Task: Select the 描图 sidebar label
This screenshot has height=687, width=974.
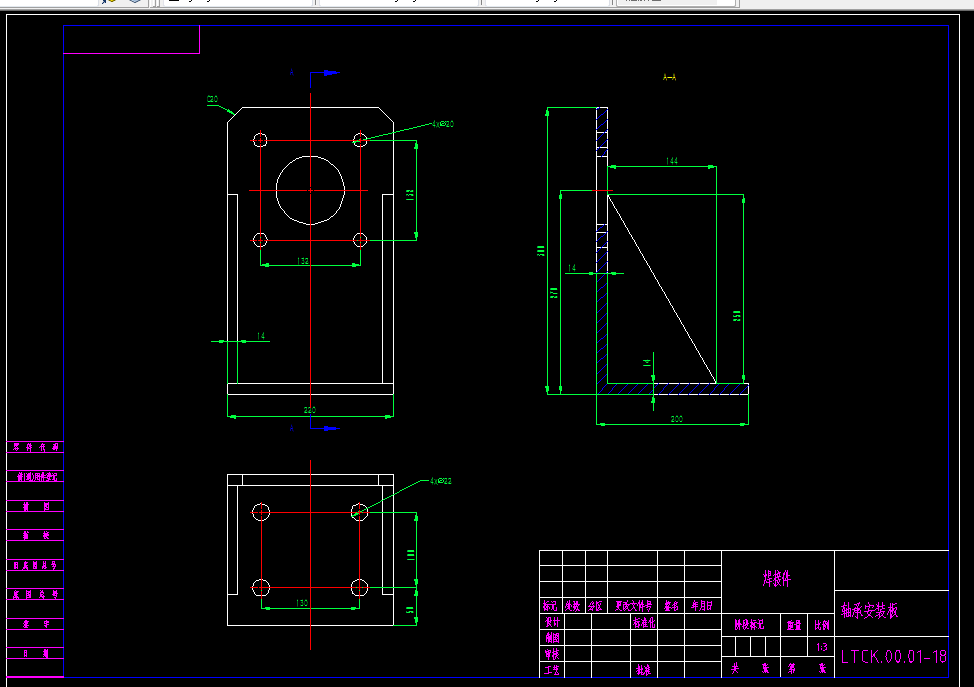Action: click(x=37, y=506)
